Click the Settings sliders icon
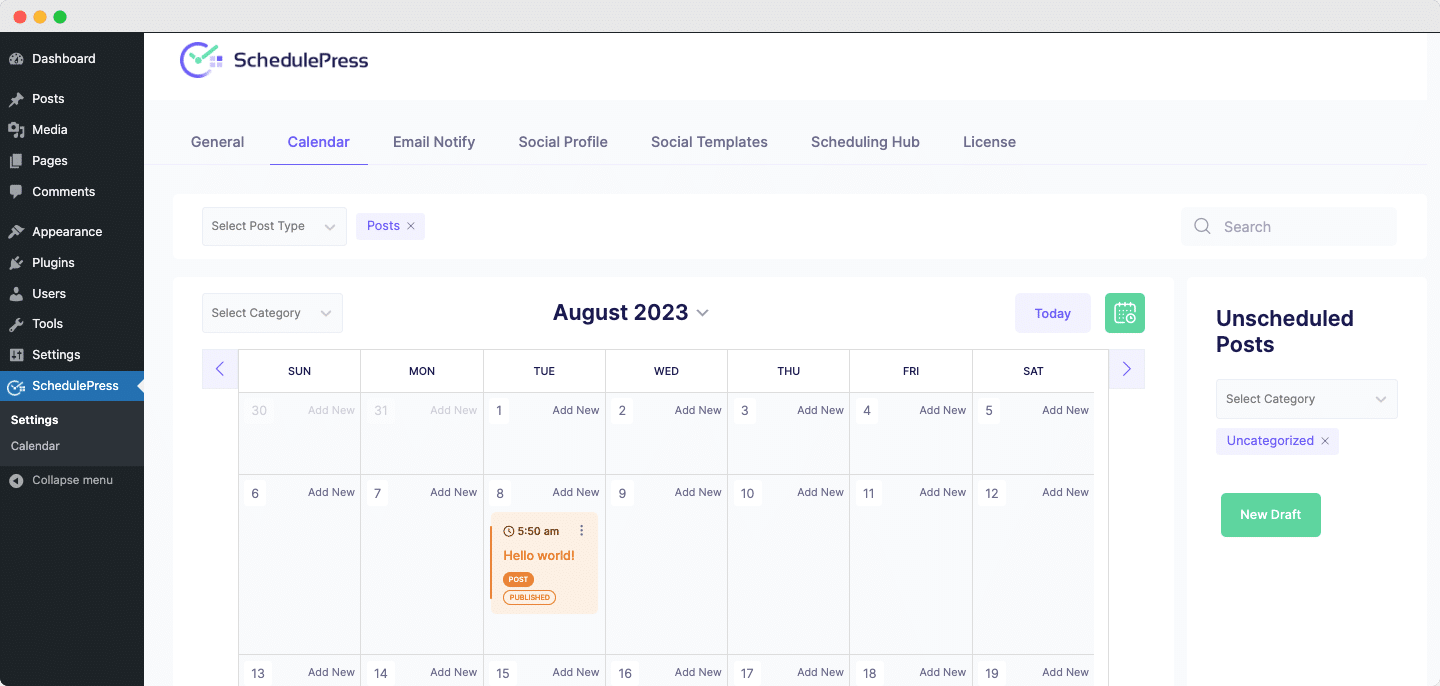The width and height of the screenshot is (1440, 686). [x=16, y=355]
